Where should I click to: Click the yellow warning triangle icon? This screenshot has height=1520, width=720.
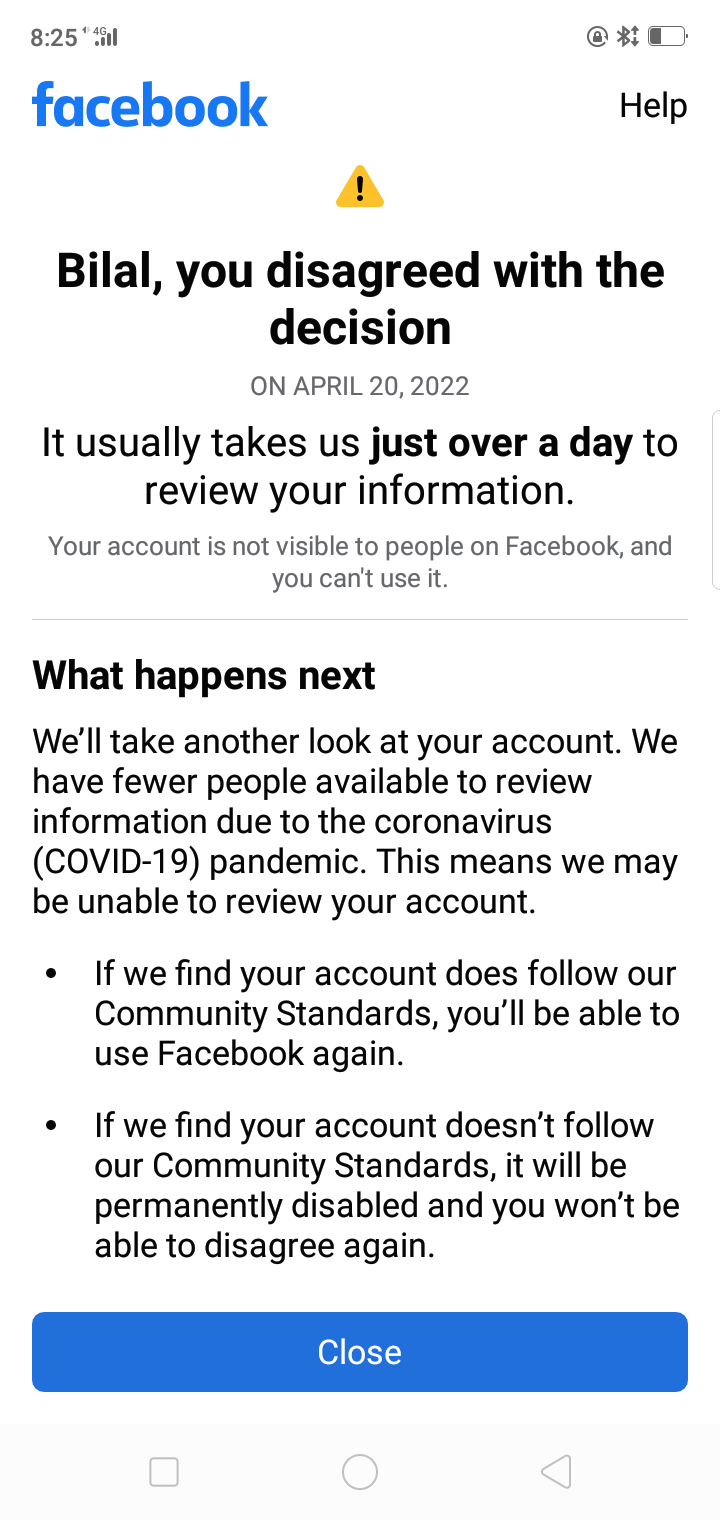(x=360, y=186)
